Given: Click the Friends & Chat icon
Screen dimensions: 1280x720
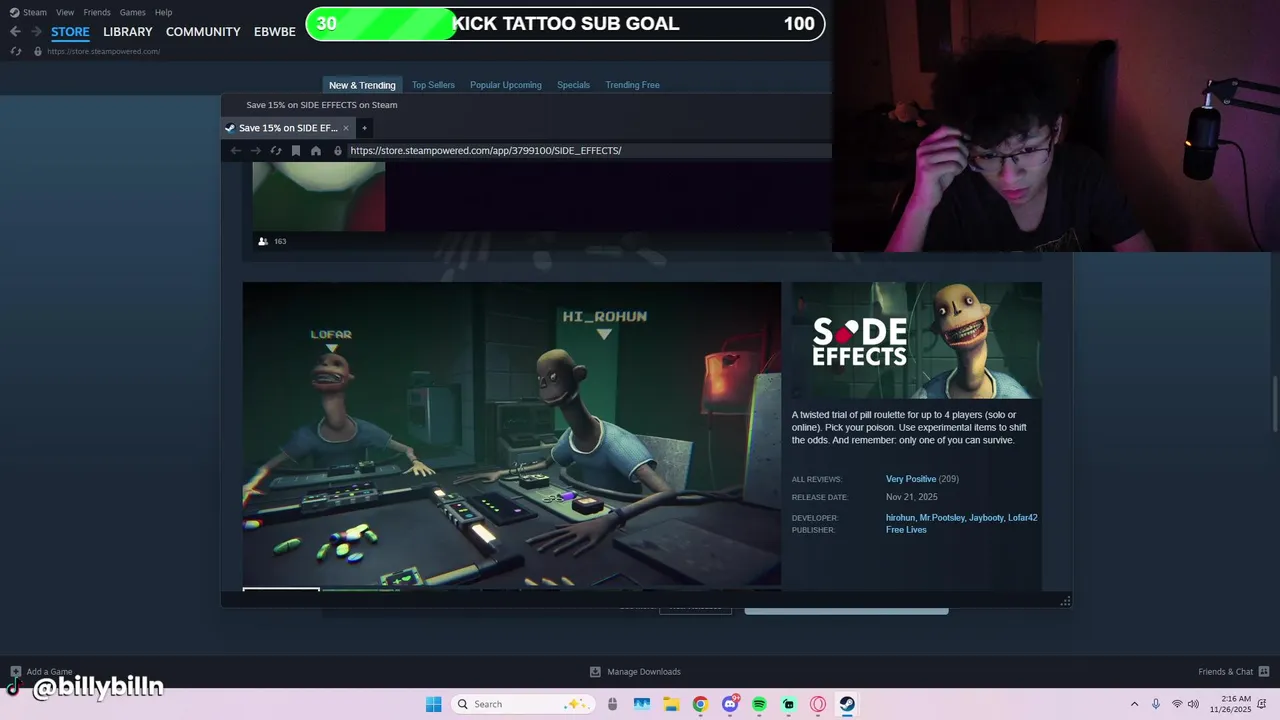Looking at the screenshot, I should pyautogui.click(x=1264, y=672).
